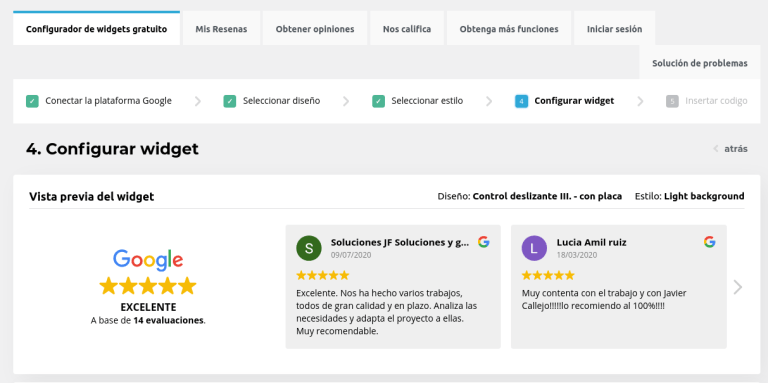Open the Obtener opiniones tab
This screenshot has width=768, height=383.
315,29
